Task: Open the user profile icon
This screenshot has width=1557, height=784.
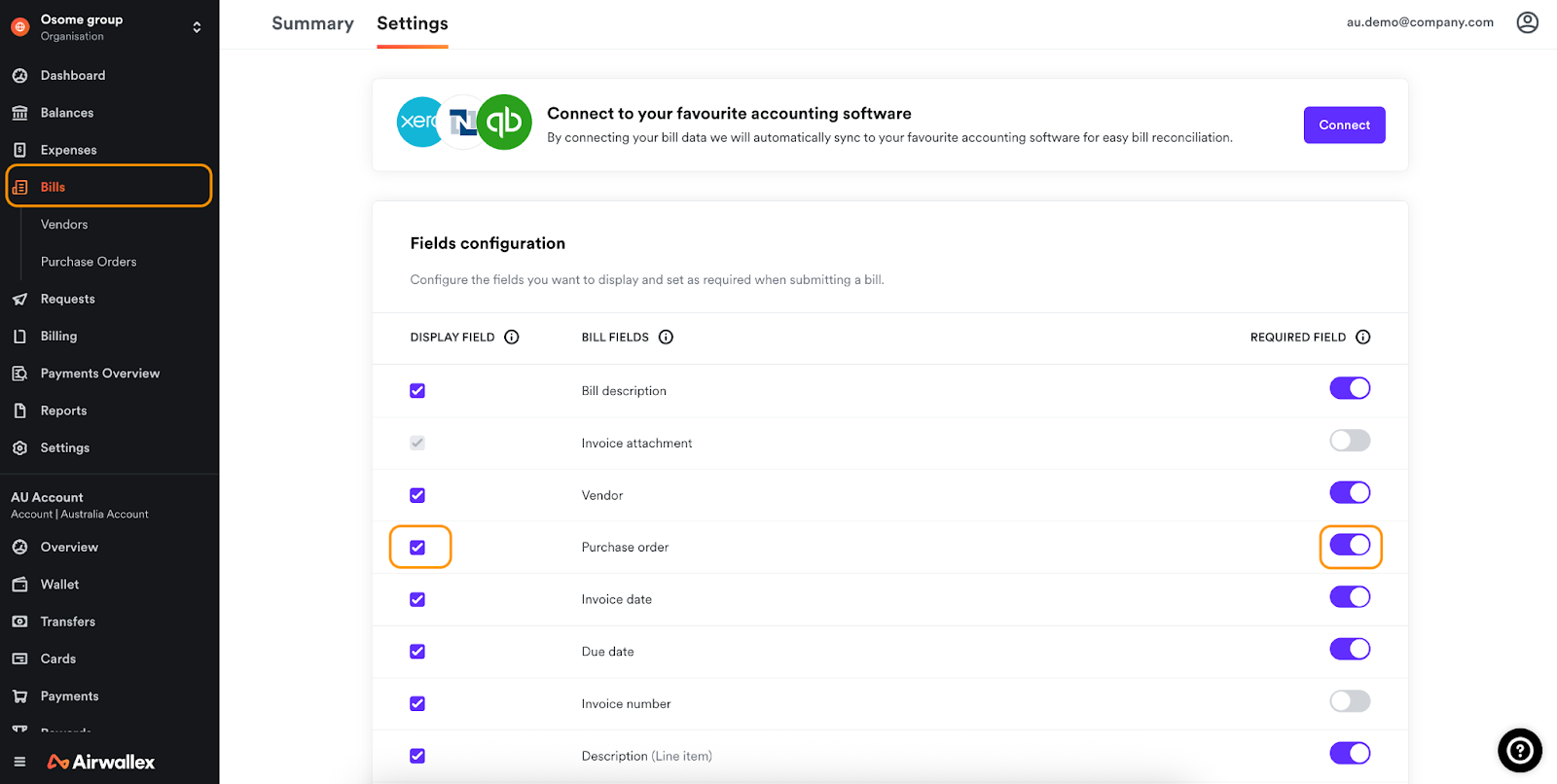Action: pyautogui.click(x=1527, y=22)
